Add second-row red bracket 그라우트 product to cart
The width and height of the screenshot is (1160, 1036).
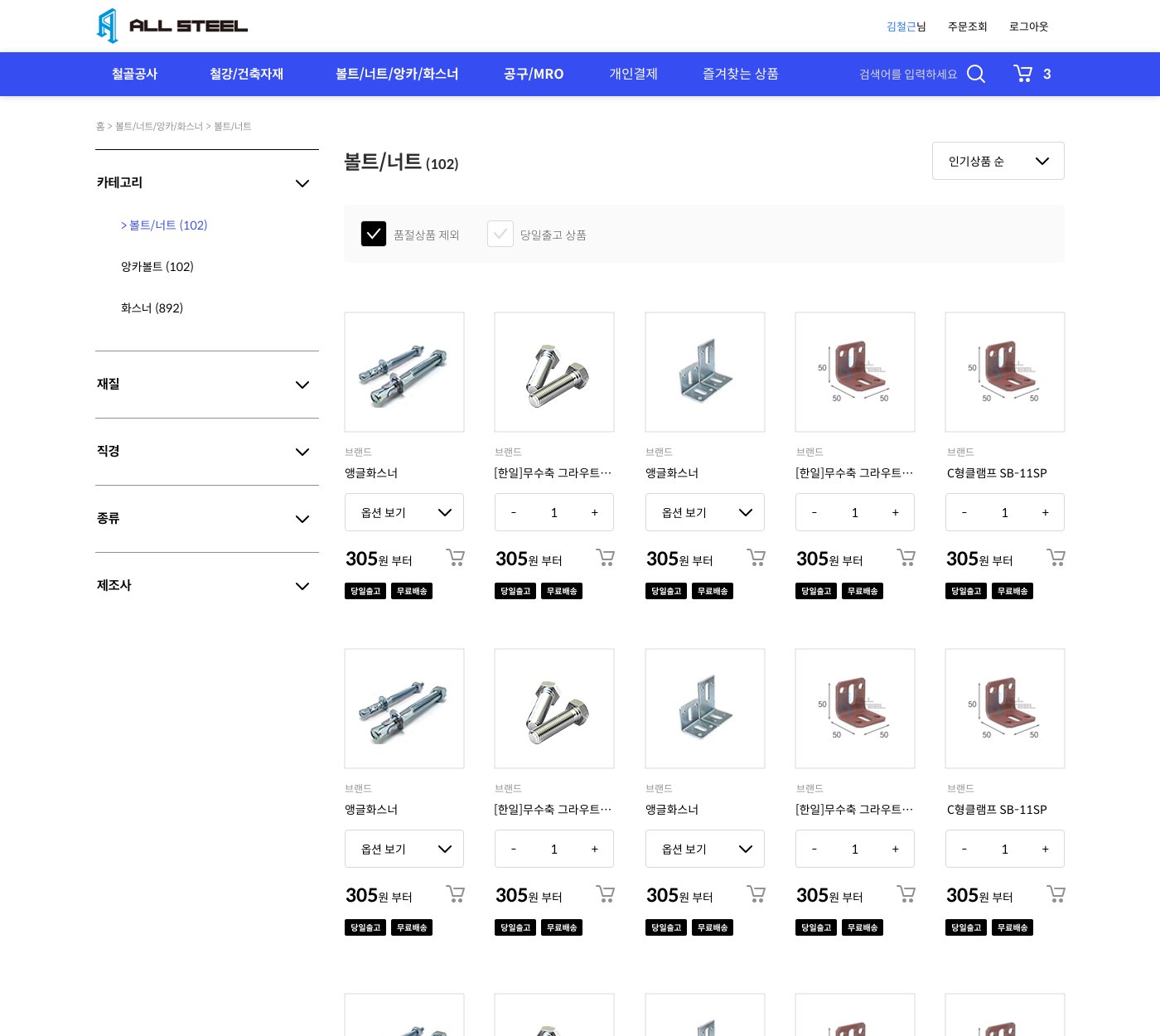click(906, 893)
